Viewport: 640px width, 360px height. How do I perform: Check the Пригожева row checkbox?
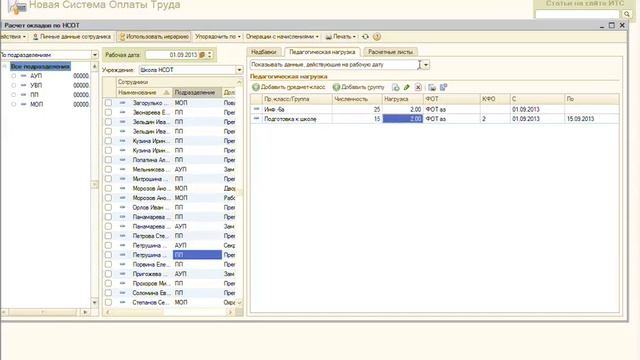tap(108, 274)
